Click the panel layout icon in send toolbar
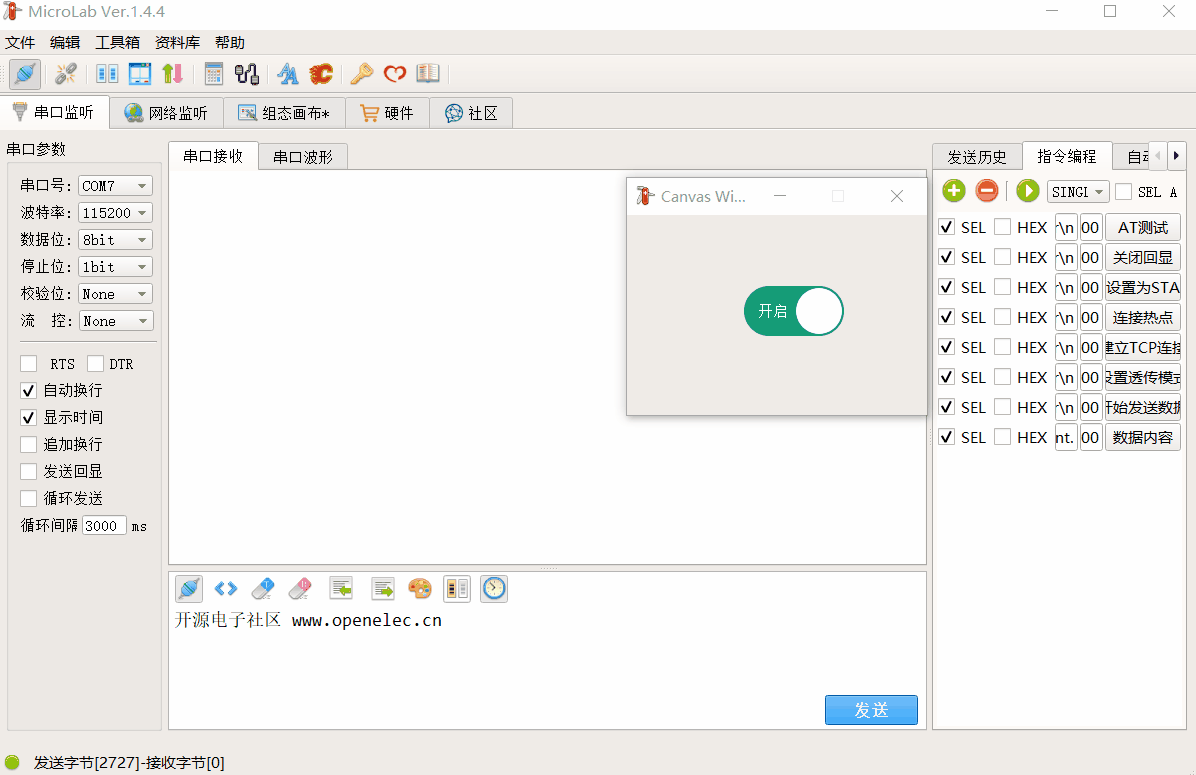The width and height of the screenshot is (1196, 775). tap(457, 589)
